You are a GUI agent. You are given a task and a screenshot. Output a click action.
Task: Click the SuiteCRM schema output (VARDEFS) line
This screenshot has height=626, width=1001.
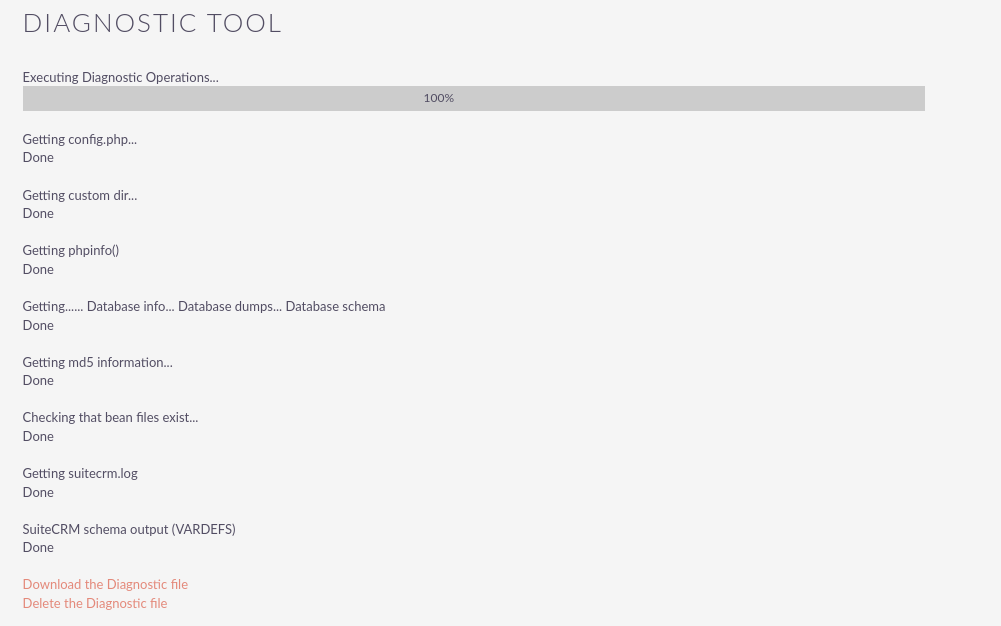(x=129, y=530)
